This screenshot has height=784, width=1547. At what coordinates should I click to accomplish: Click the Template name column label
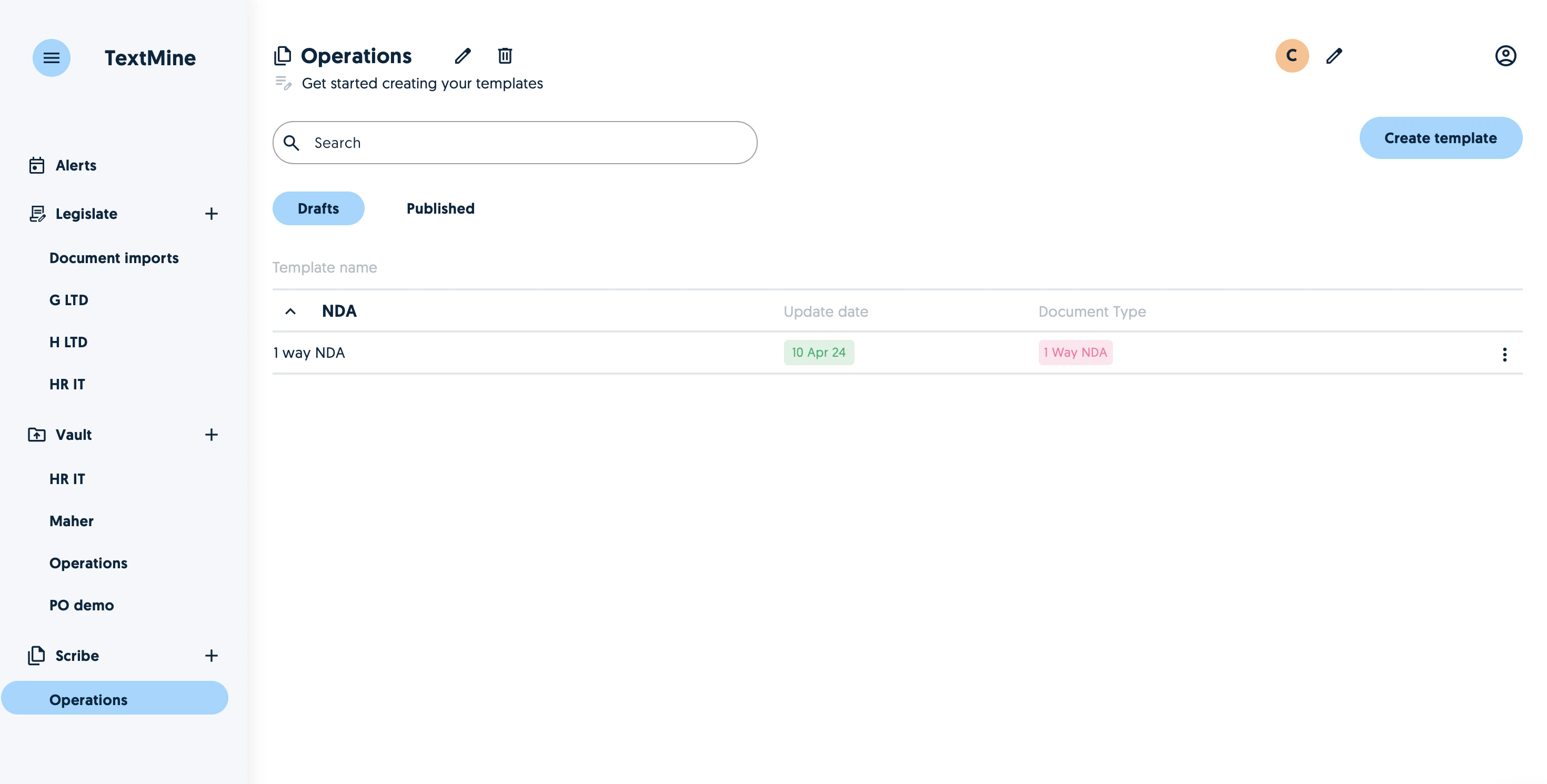click(325, 268)
